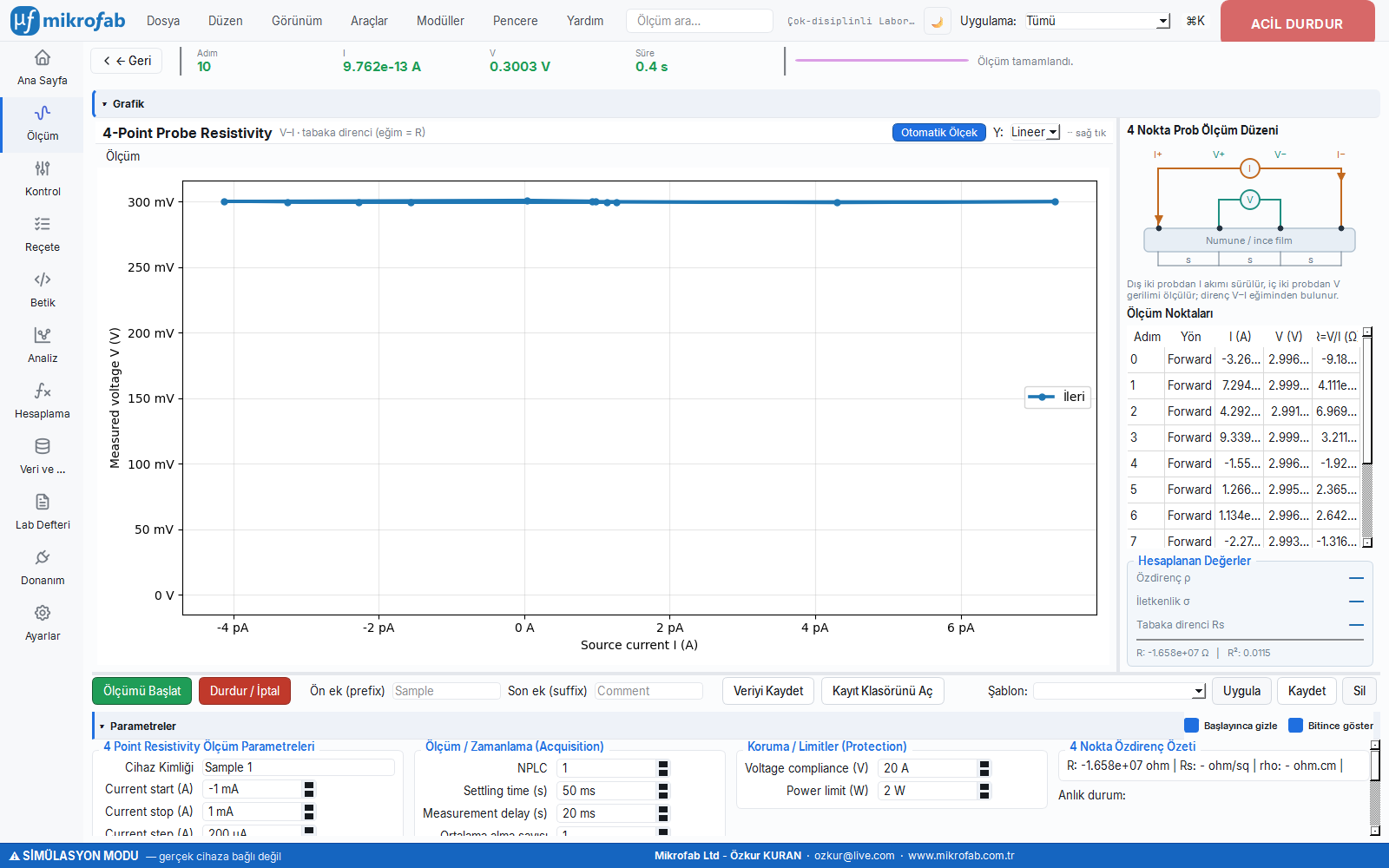Collapse the Parametreler section
The image size is (1389, 868).
coord(102,727)
